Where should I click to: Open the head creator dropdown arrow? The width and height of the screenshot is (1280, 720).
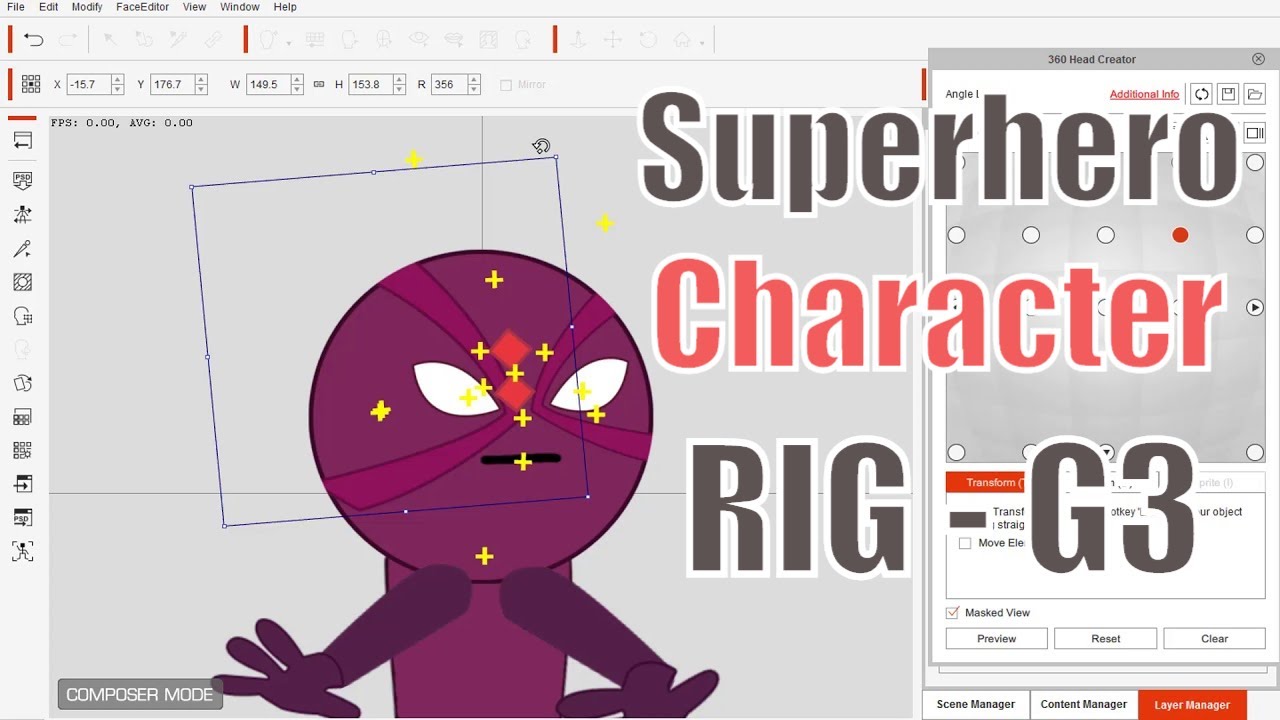pos(289,43)
